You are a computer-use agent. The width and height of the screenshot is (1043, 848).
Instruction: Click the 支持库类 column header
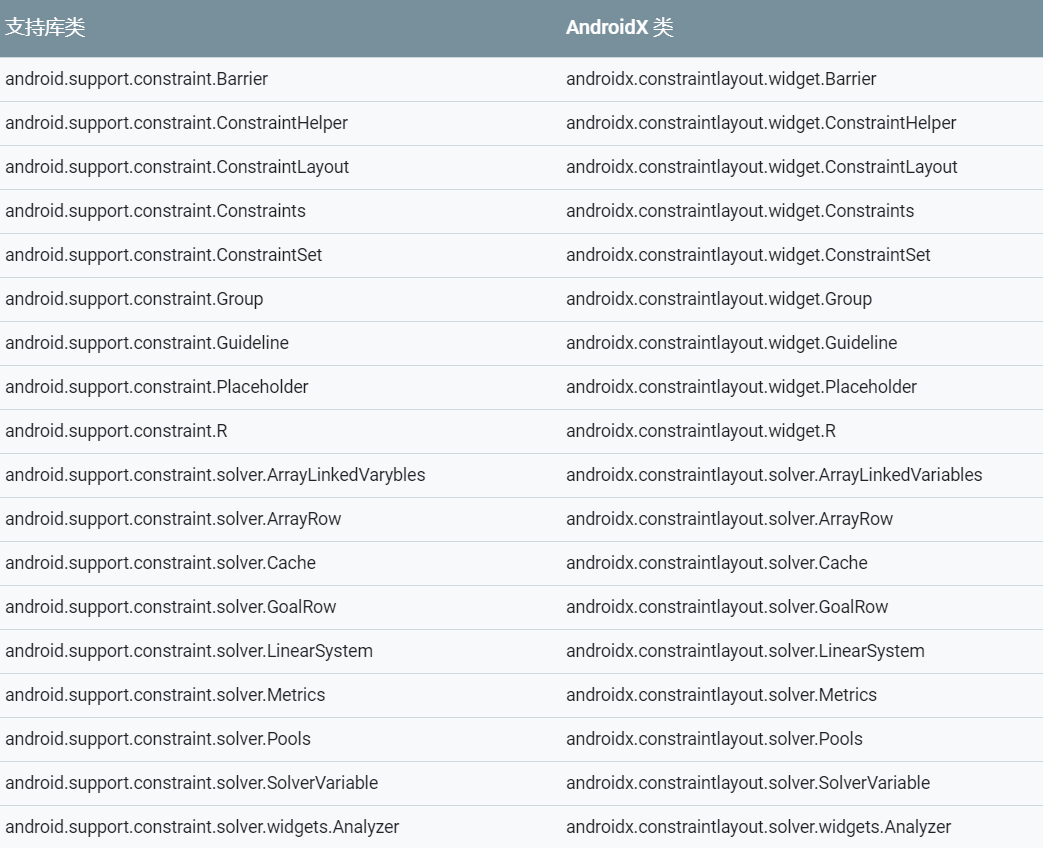[45, 27]
